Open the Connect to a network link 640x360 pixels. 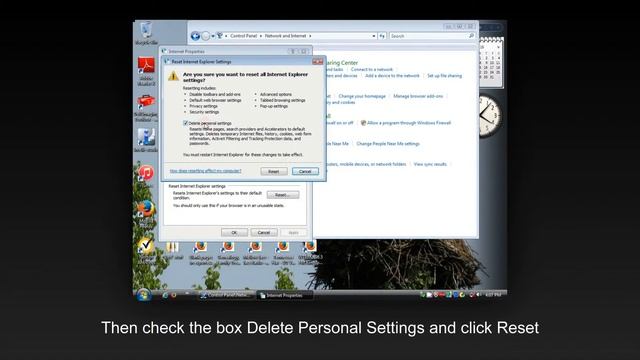pos(371,69)
